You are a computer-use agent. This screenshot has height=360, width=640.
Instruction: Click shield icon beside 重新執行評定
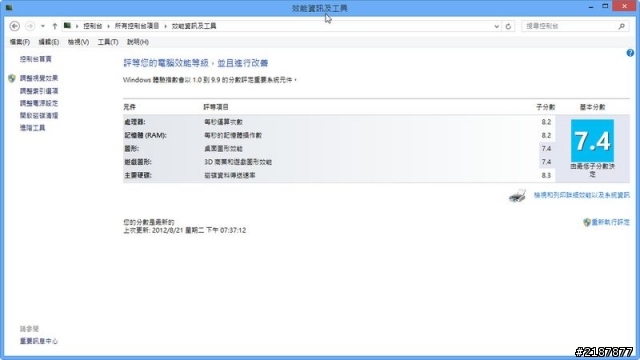587,222
